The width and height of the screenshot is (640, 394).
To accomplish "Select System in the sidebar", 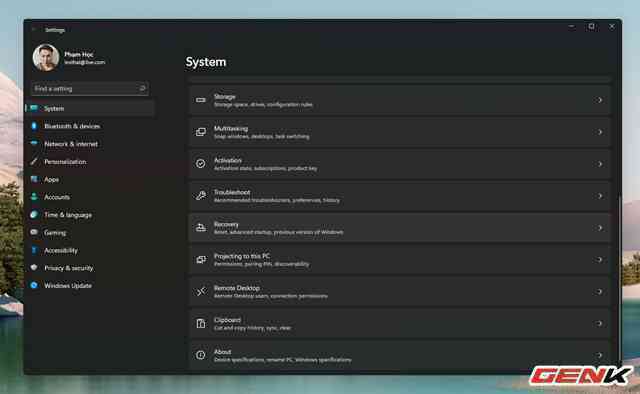I will tap(90, 108).
